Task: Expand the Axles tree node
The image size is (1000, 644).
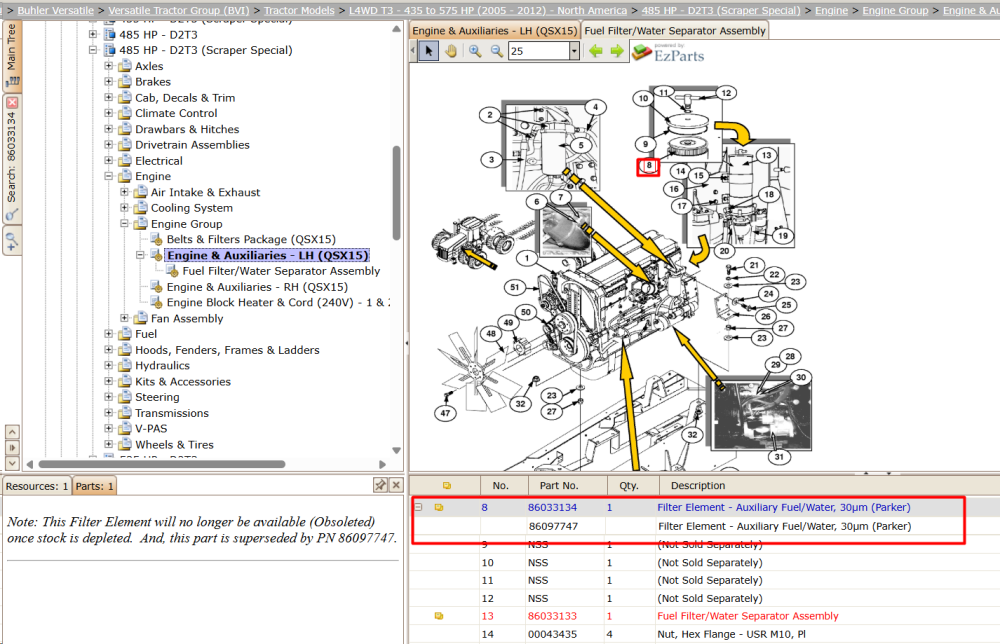Action: [108, 66]
